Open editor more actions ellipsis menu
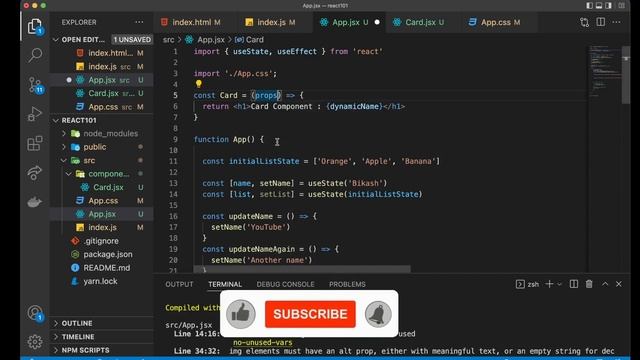This screenshot has height=360, width=640. (x=616, y=22)
